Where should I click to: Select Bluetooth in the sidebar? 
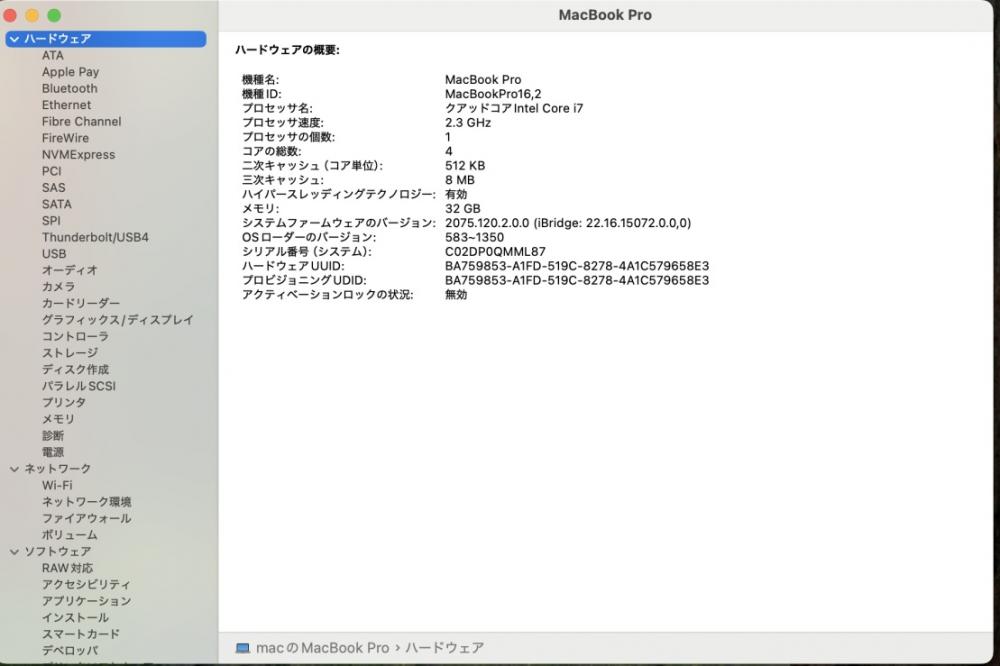click(70, 89)
